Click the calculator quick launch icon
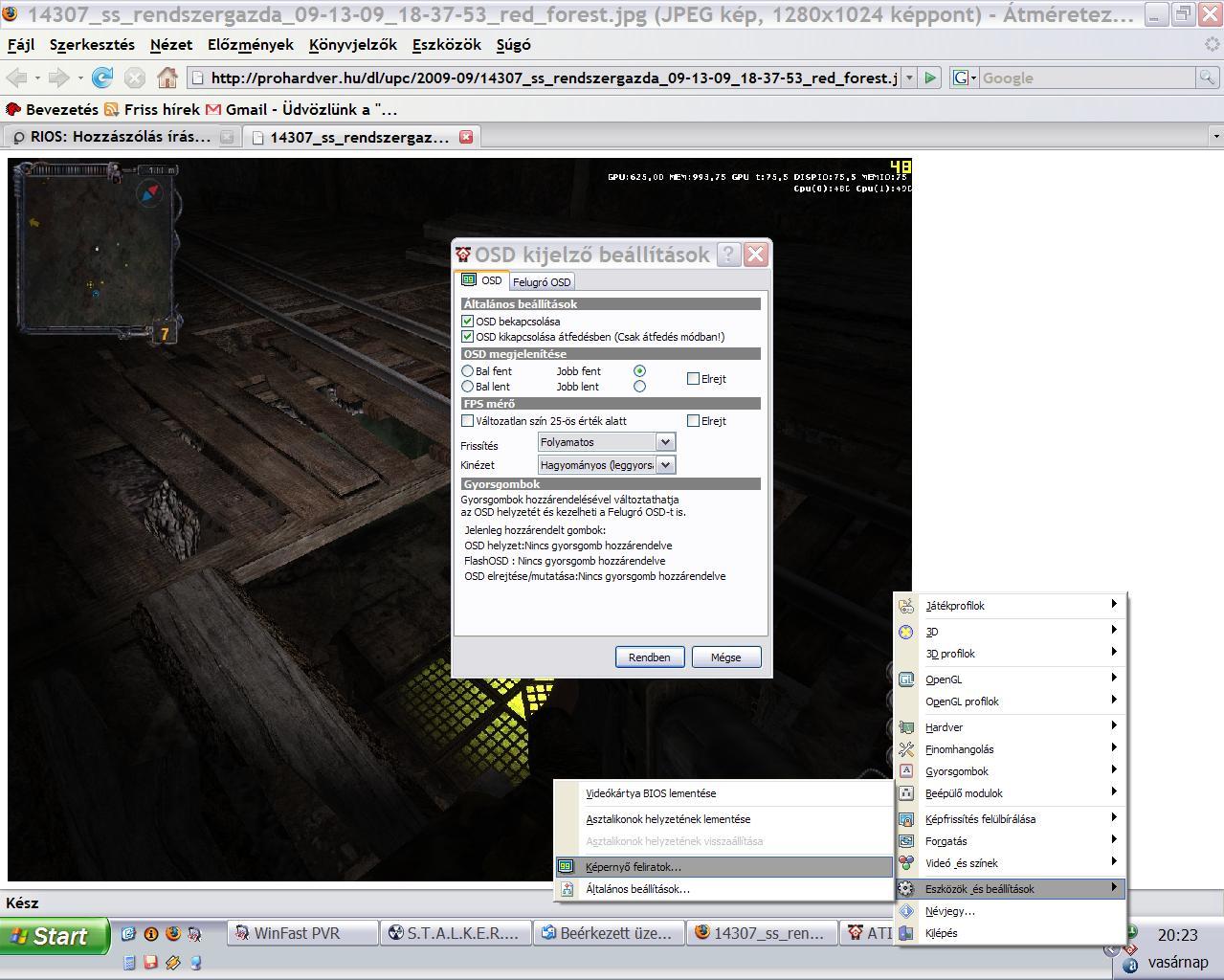Viewport: 1224px width, 980px height. tap(129, 962)
